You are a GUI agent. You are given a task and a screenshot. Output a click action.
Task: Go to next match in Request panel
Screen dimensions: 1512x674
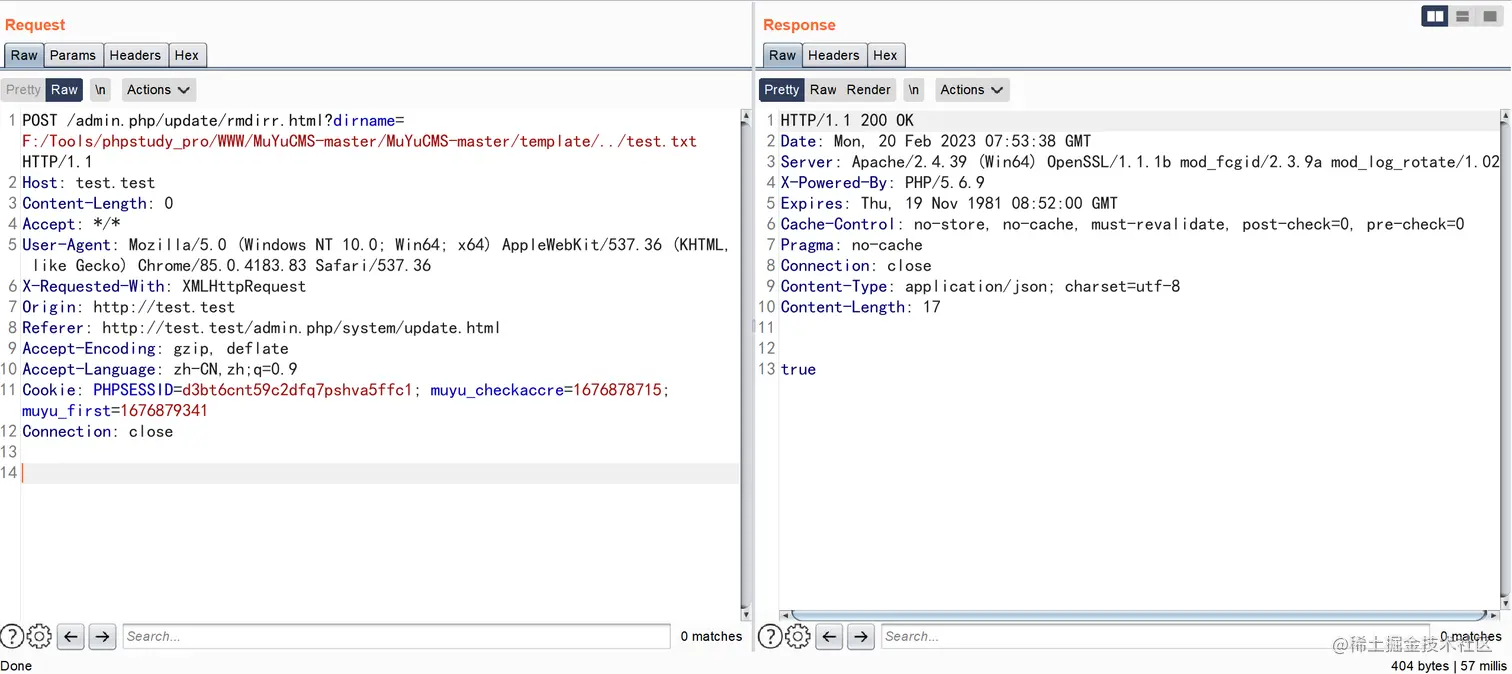102,636
